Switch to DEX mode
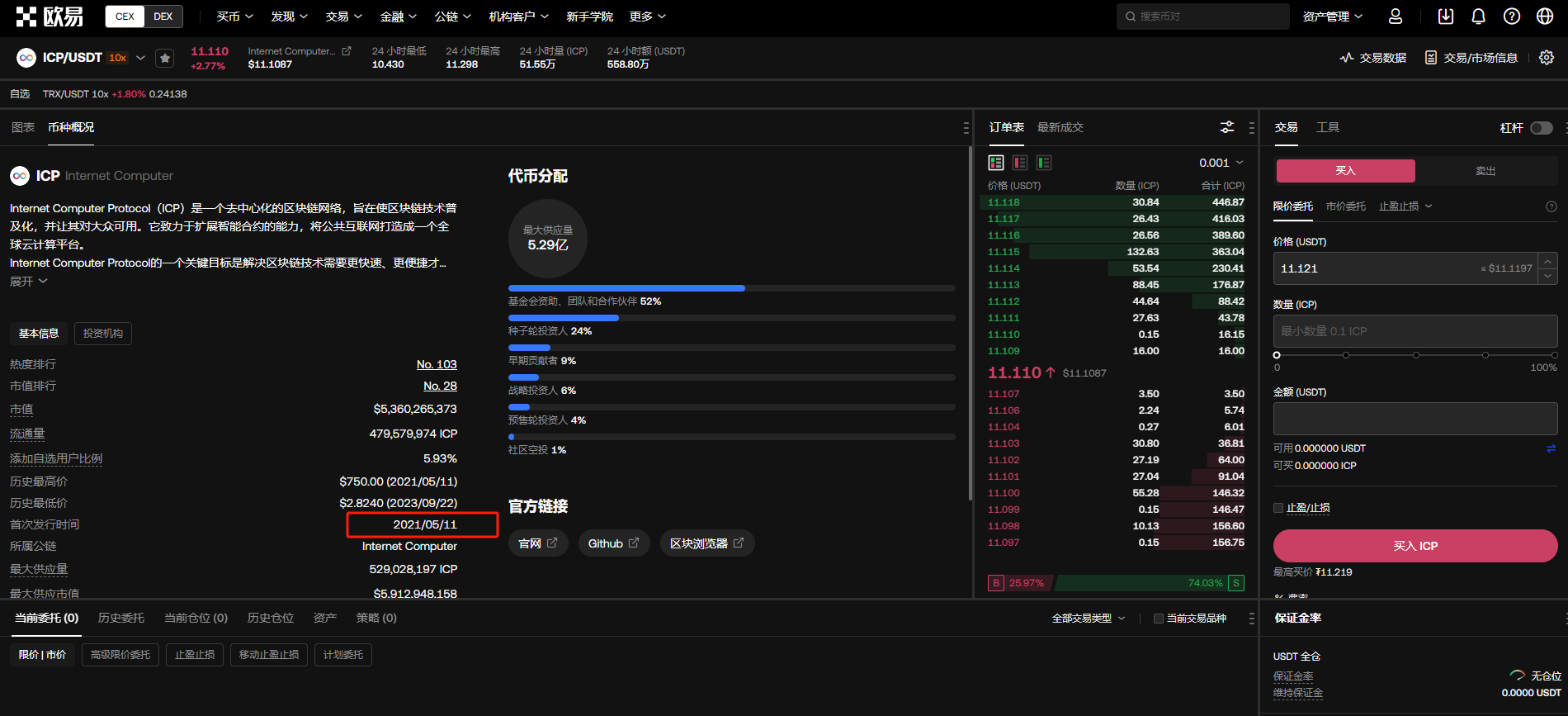 click(x=163, y=17)
